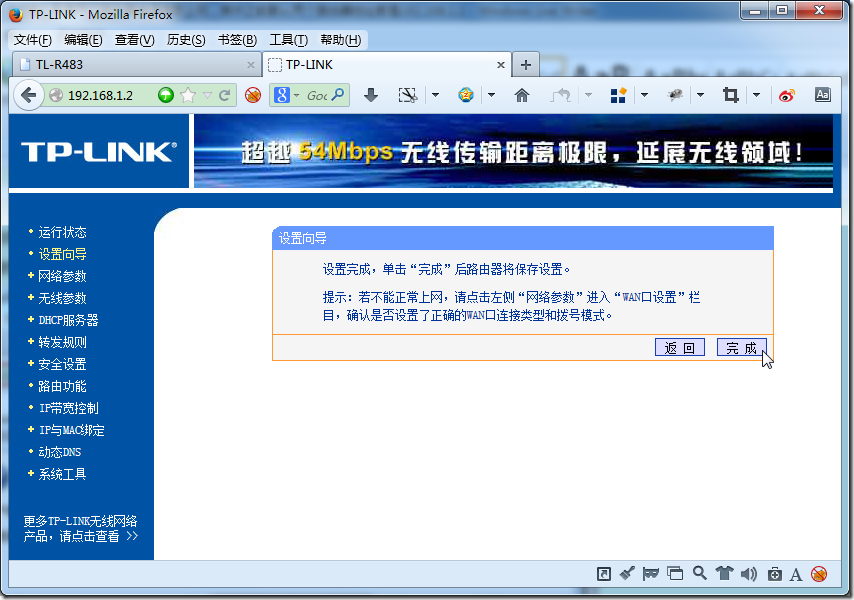Image resolution: width=854 pixels, height=600 pixels.
Task: Reload the page with refresh icon
Action: (224, 95)
